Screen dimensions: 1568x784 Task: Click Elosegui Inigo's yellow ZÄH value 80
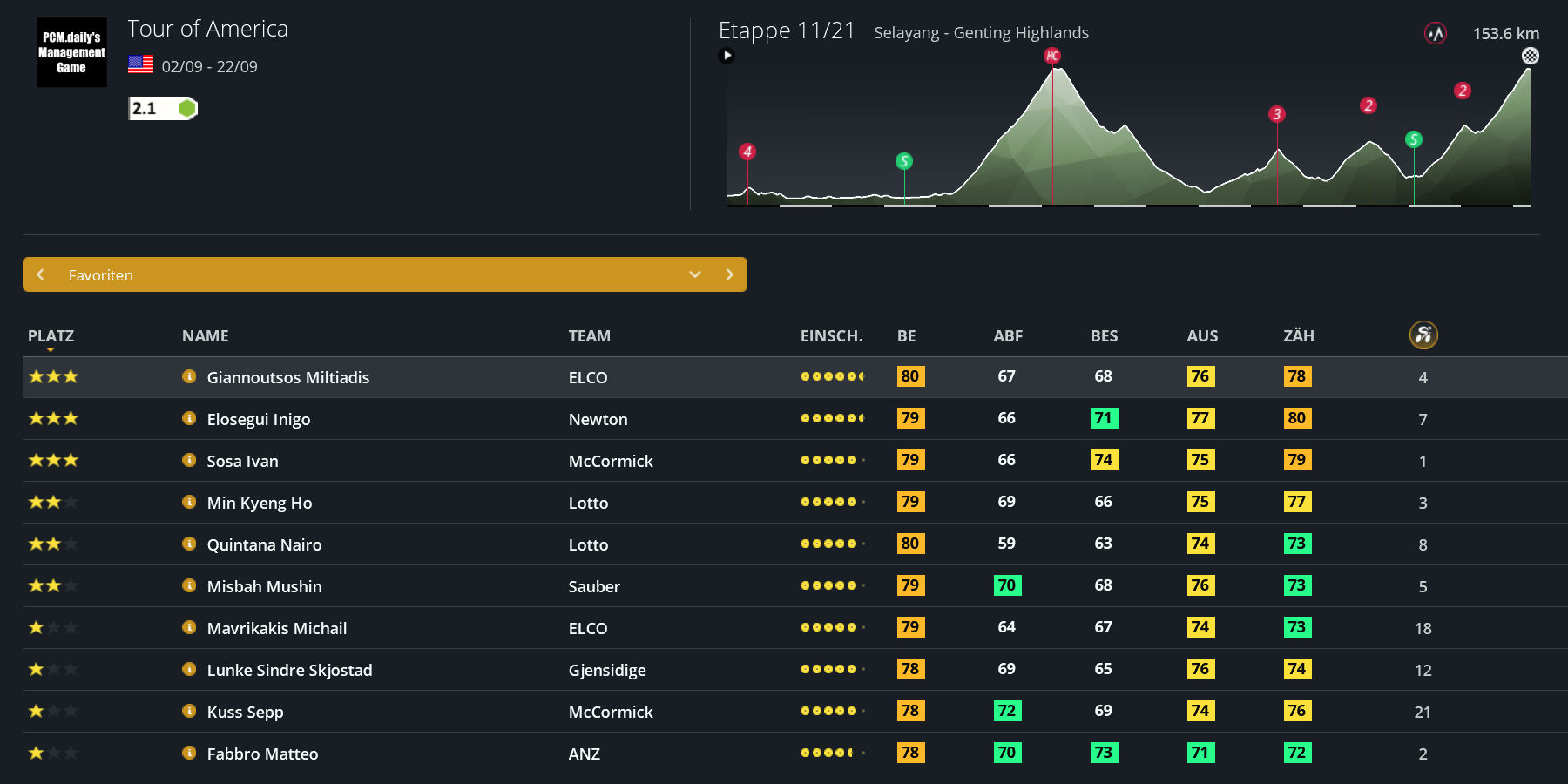coord(1296,418)
